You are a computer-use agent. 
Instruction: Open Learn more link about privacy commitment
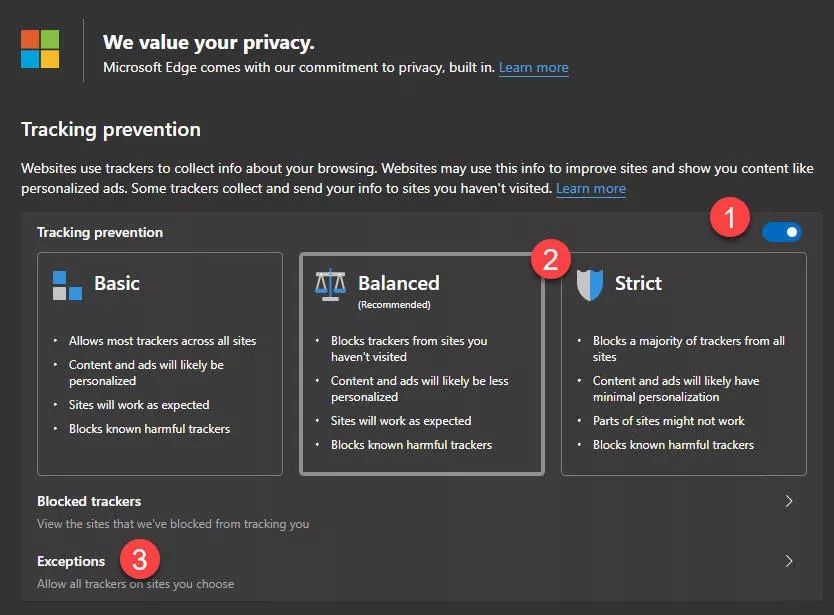(533, 68)
